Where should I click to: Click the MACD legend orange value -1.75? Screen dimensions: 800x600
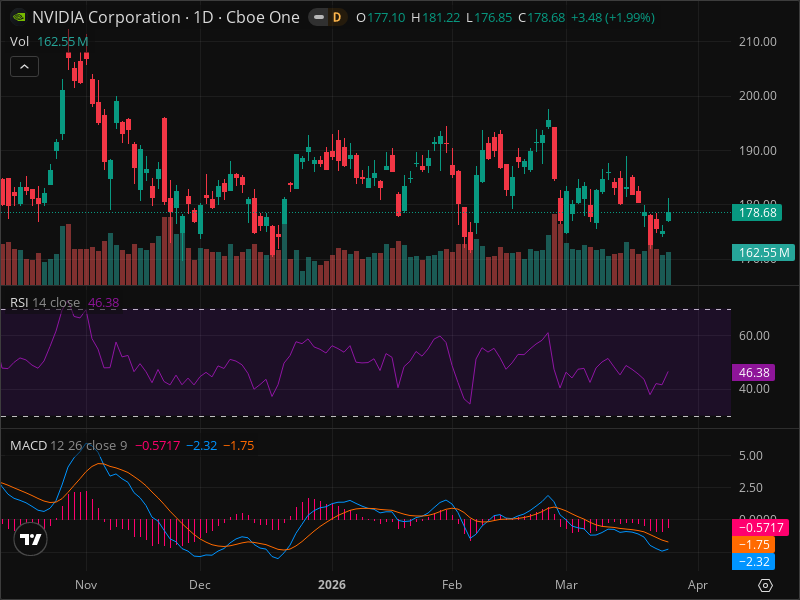[239, 445]
